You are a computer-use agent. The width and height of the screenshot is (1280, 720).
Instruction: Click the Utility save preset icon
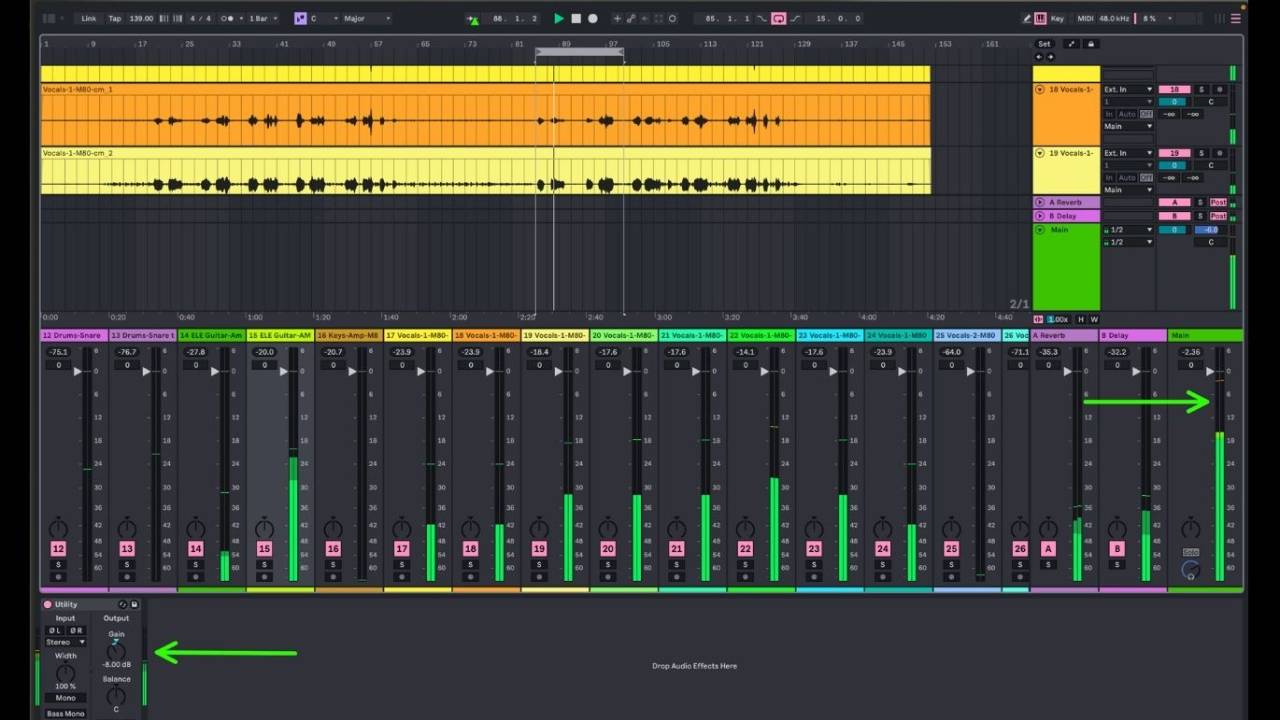(134, 604)
